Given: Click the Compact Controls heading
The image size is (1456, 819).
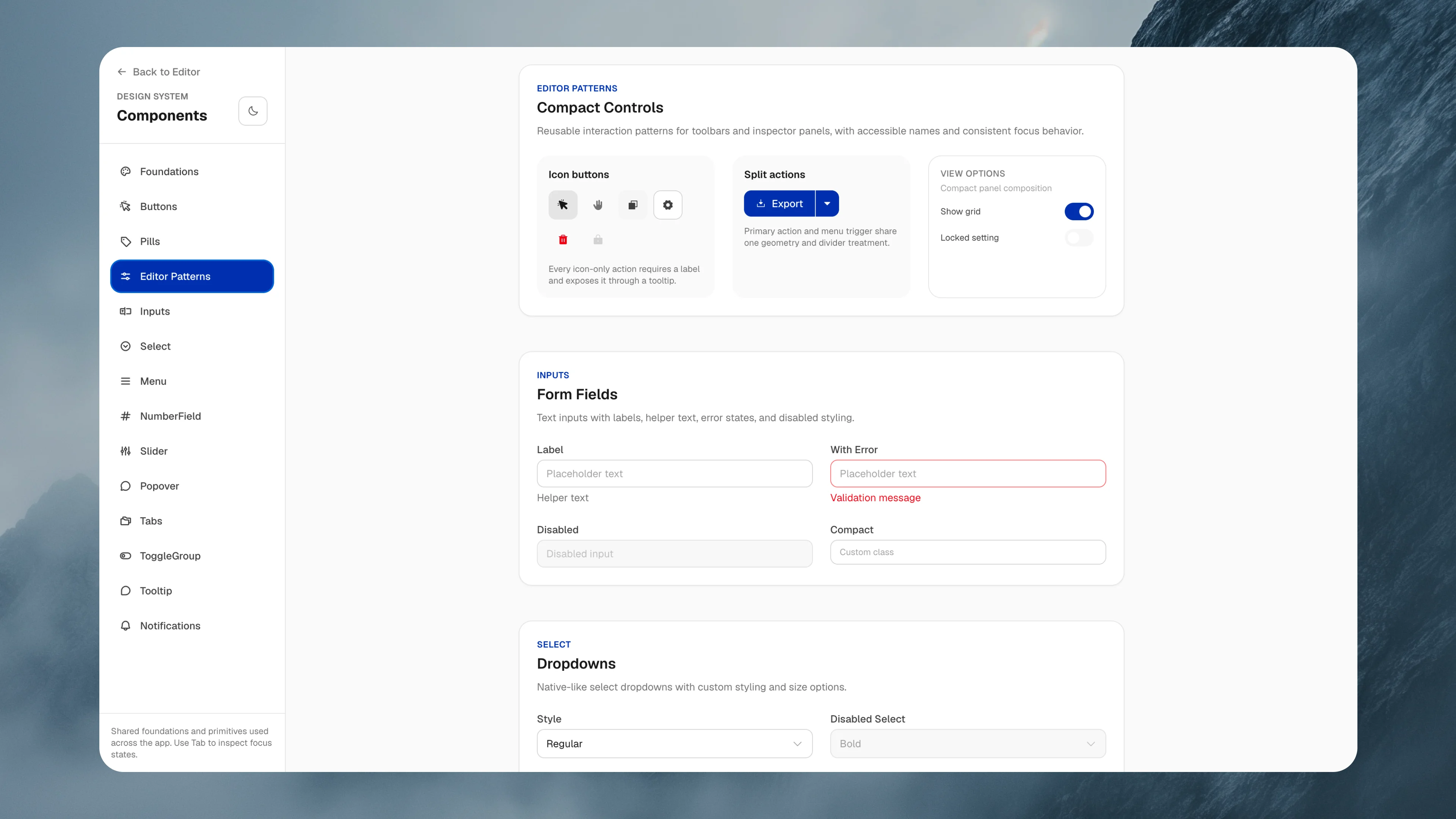Looking at the screenshot, I should pos(600,107).
